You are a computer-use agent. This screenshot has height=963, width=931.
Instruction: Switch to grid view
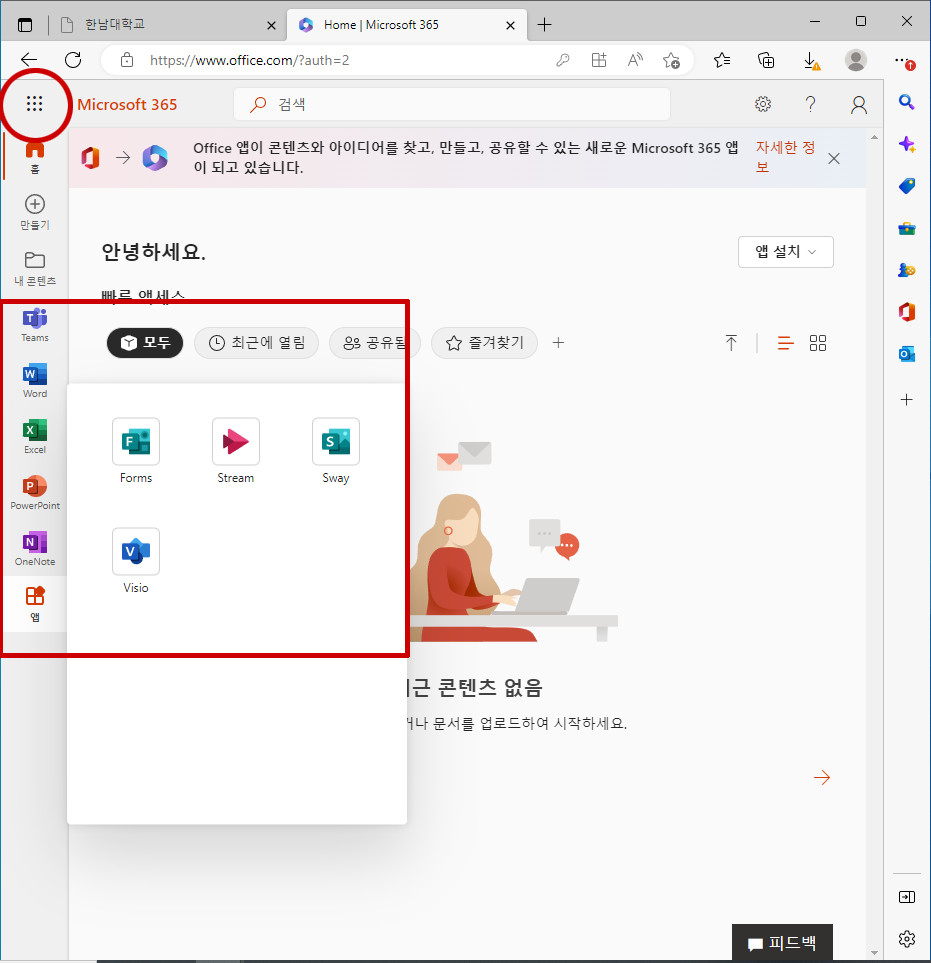point(817,343)
